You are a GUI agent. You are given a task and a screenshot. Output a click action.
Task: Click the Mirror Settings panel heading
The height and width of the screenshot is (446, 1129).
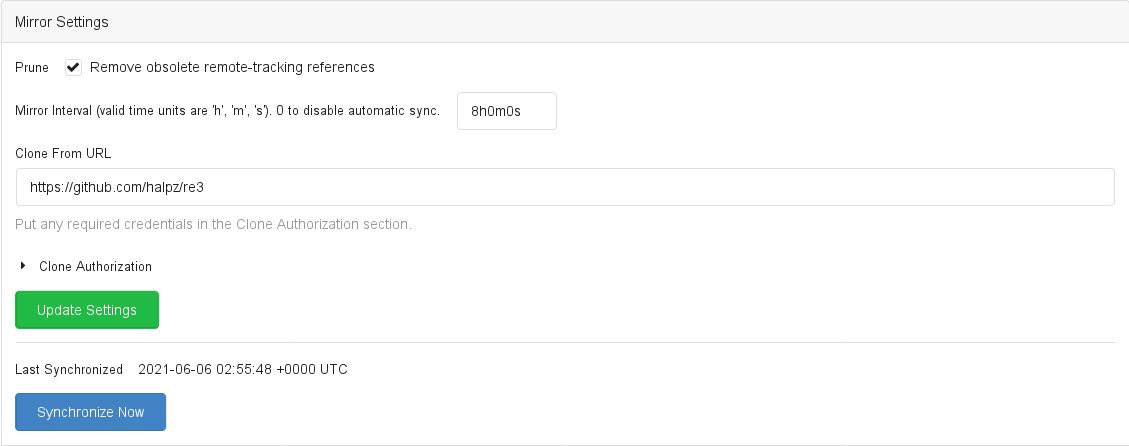[x=62, y=21]
